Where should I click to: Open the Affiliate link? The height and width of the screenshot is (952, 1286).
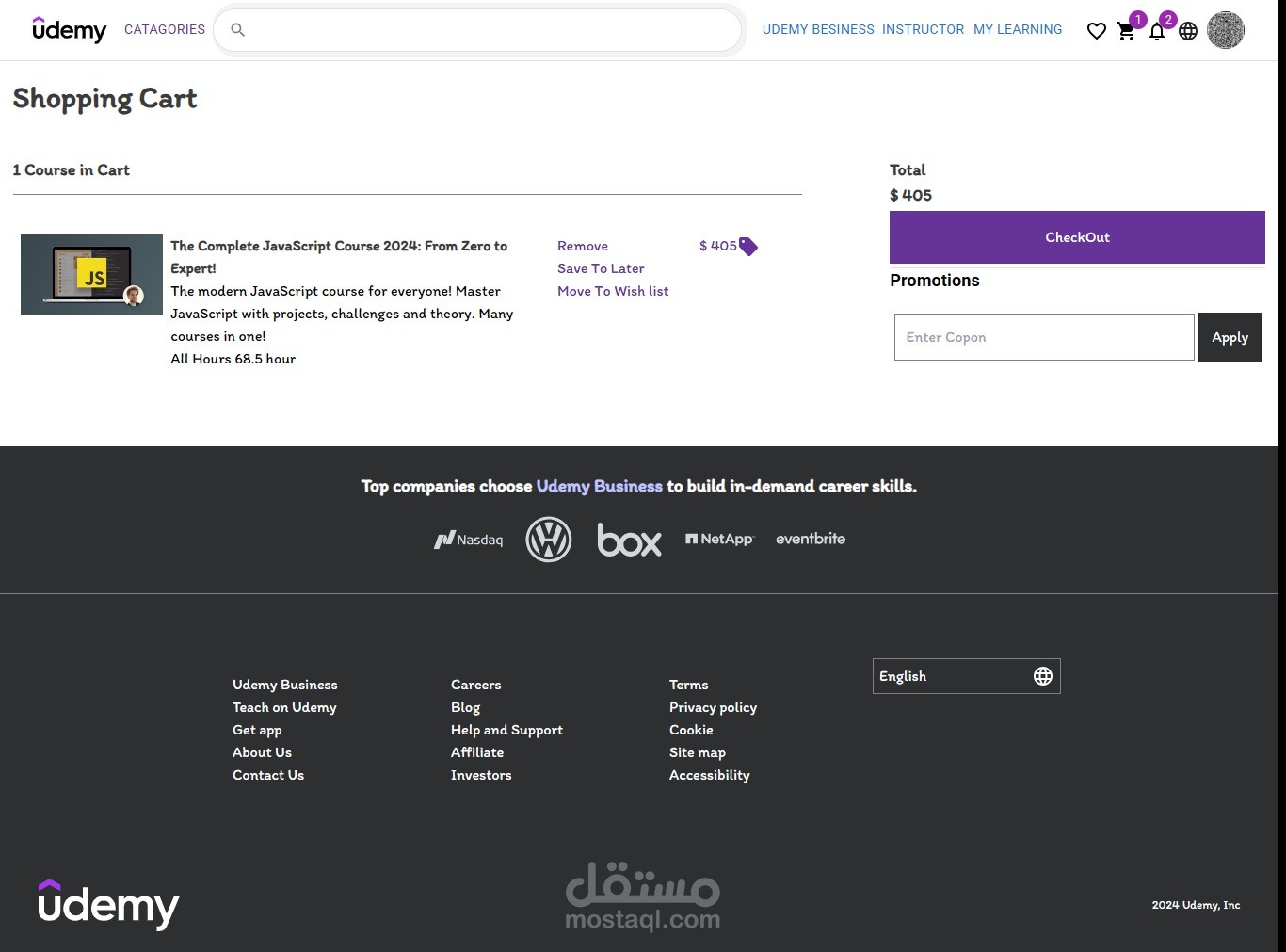coord(477,752)
